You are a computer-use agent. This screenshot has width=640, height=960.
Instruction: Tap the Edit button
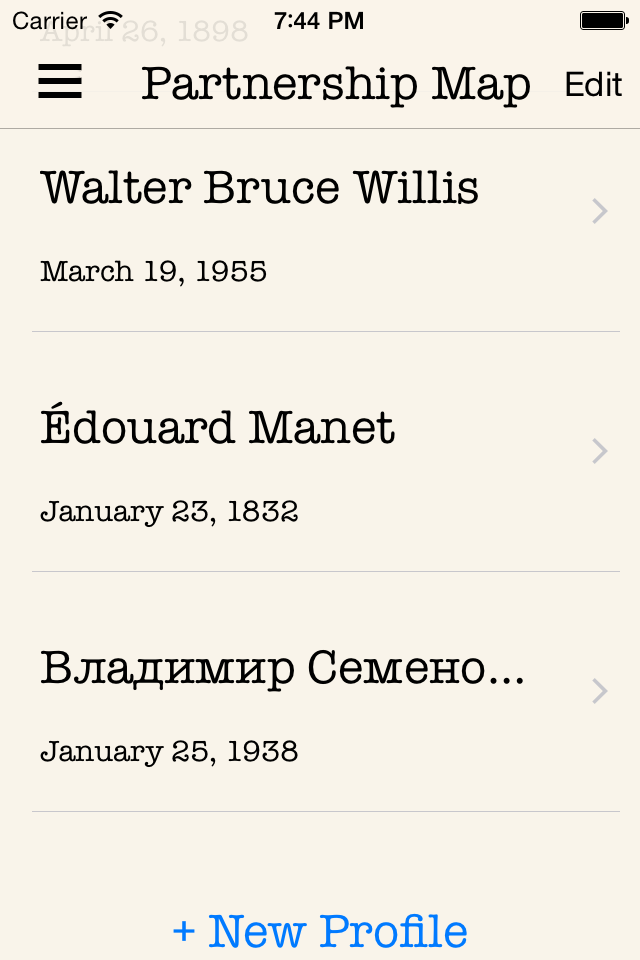[x=593, y=84]
